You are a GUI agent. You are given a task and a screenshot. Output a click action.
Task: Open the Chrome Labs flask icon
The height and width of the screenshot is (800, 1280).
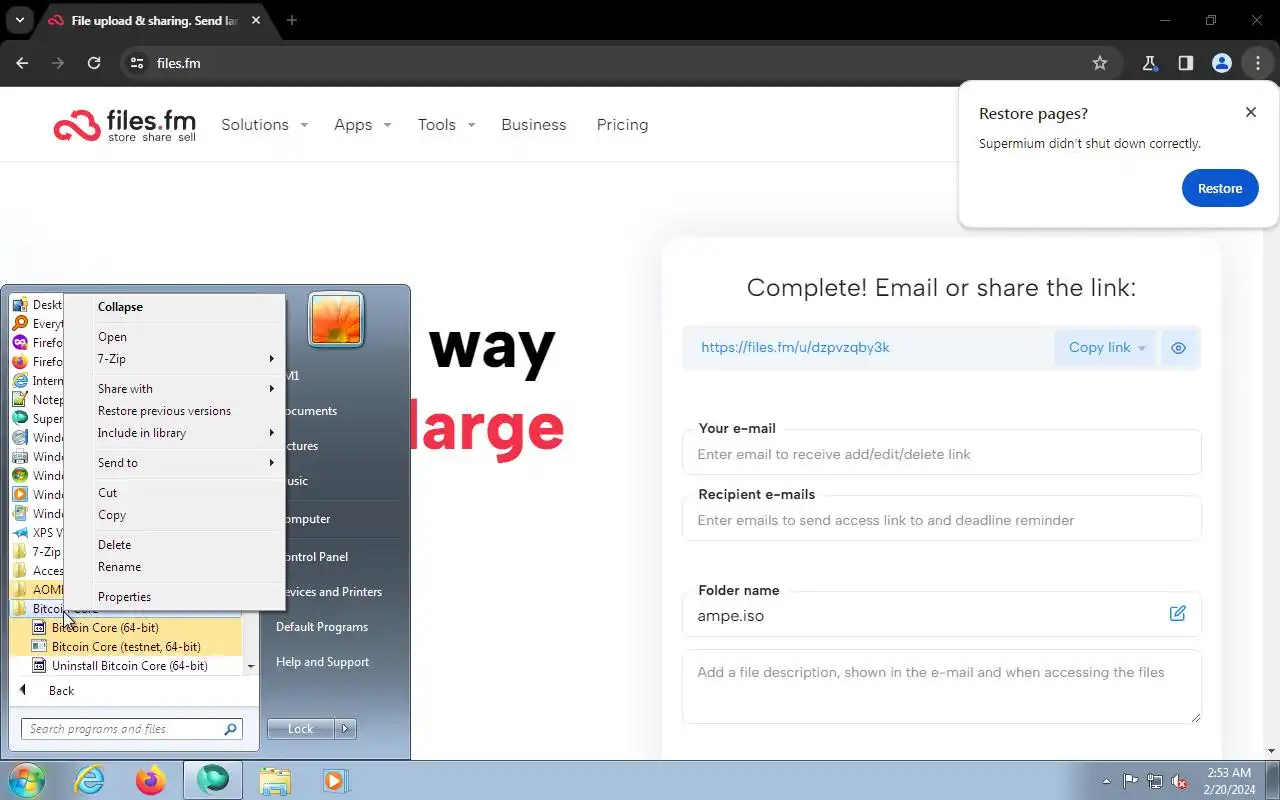point(1149,63)
